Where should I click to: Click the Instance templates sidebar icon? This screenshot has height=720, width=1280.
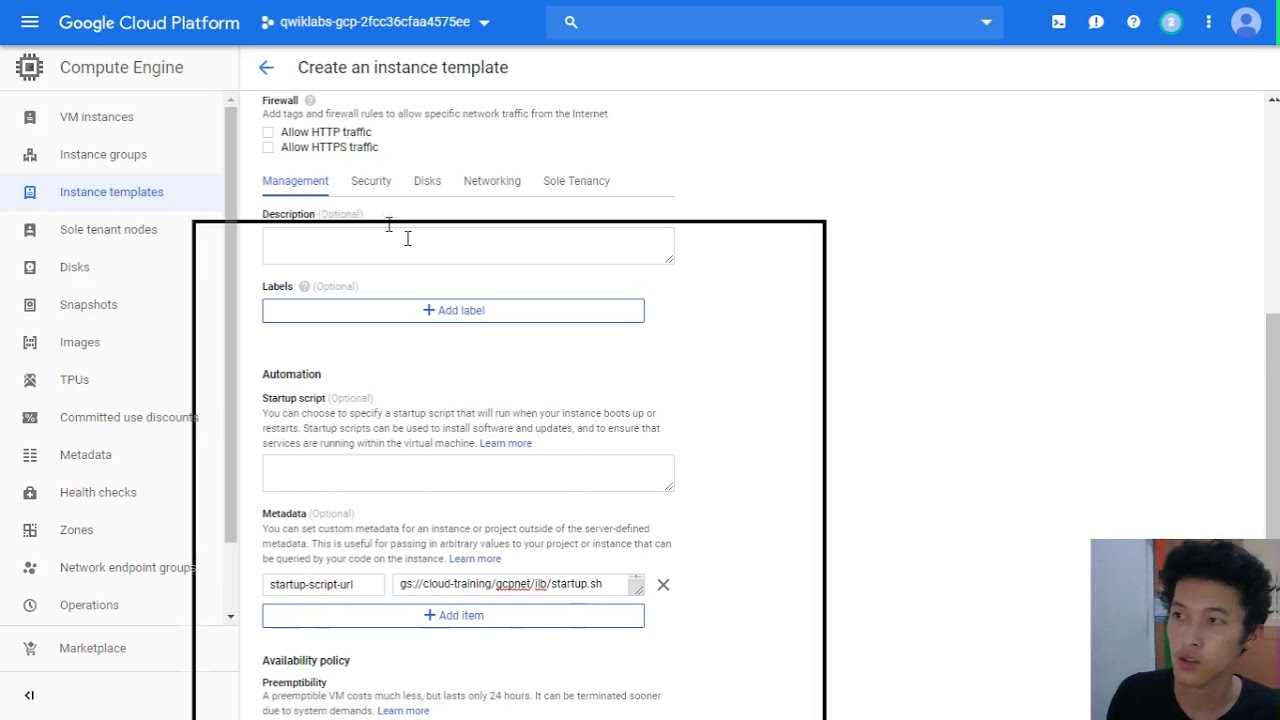(30, 192)
